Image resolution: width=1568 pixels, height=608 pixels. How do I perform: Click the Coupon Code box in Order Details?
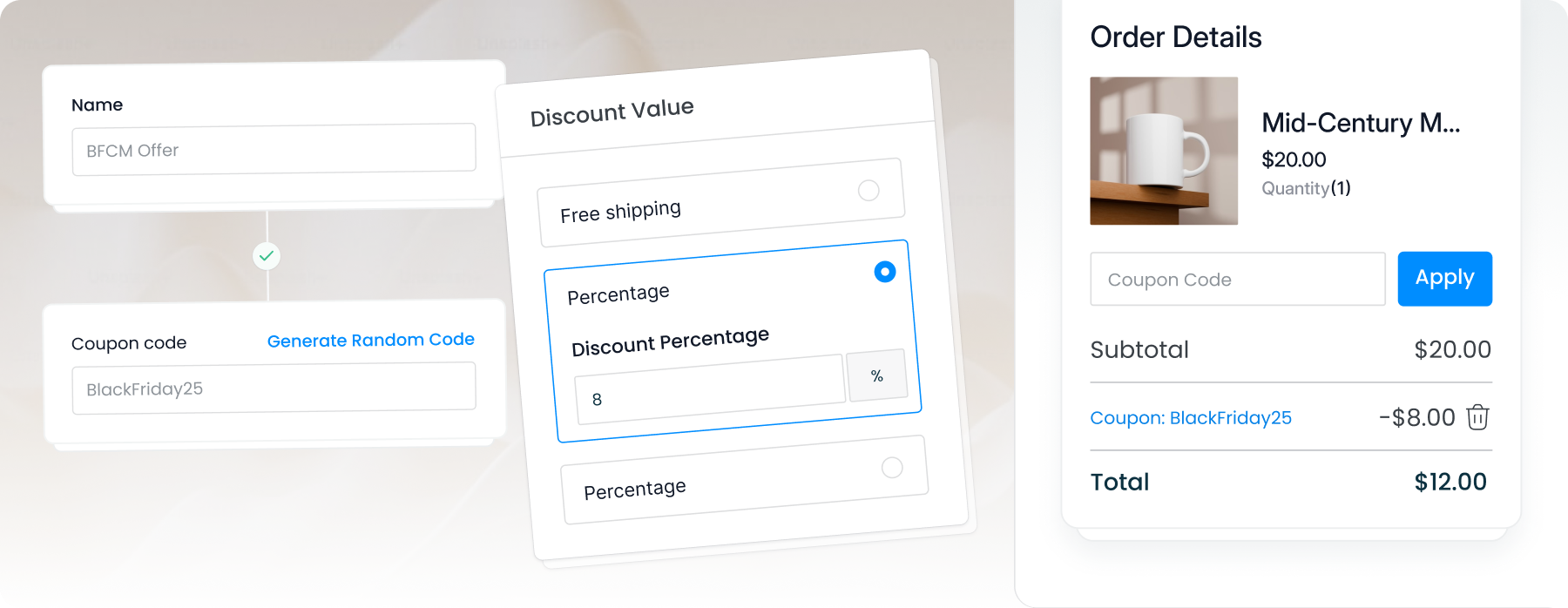pyautogui.click(x=1237, y=280)
